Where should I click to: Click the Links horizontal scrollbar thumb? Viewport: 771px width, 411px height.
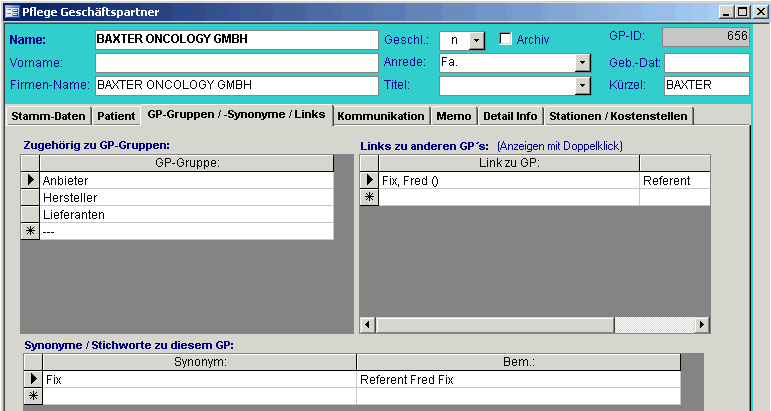click(x=495, y=324)
